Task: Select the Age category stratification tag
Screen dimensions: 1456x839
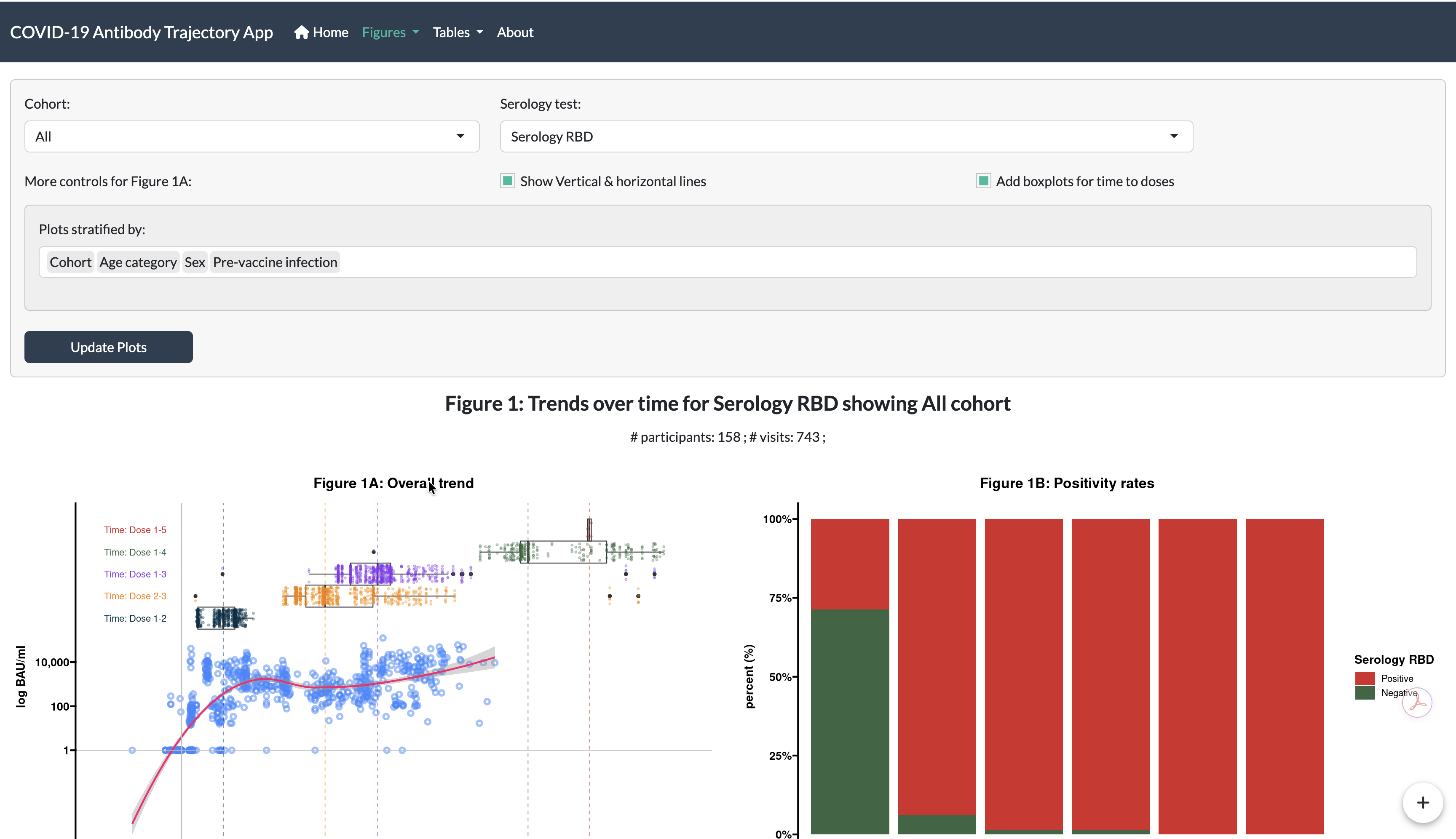Action: [138, 262]
